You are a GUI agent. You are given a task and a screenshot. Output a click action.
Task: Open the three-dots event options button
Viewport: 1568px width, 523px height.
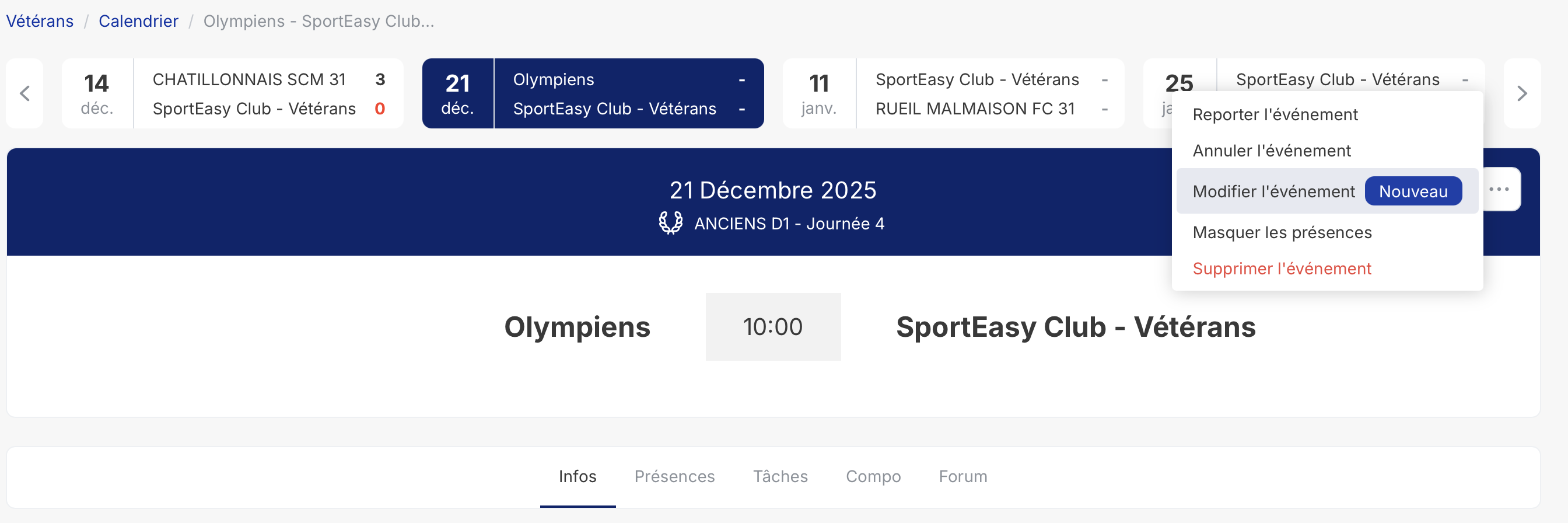tap(1499, 189)
